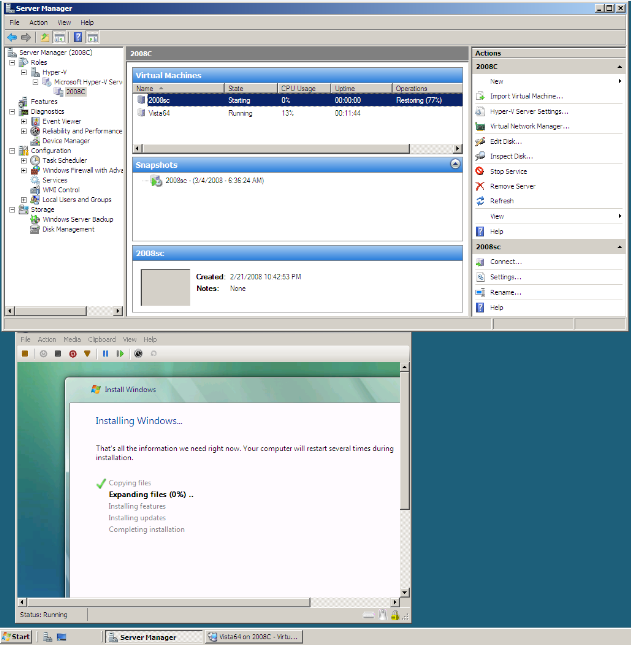
Task: Click the Settings icon under 2008sc actions
Action: (480, 277)
